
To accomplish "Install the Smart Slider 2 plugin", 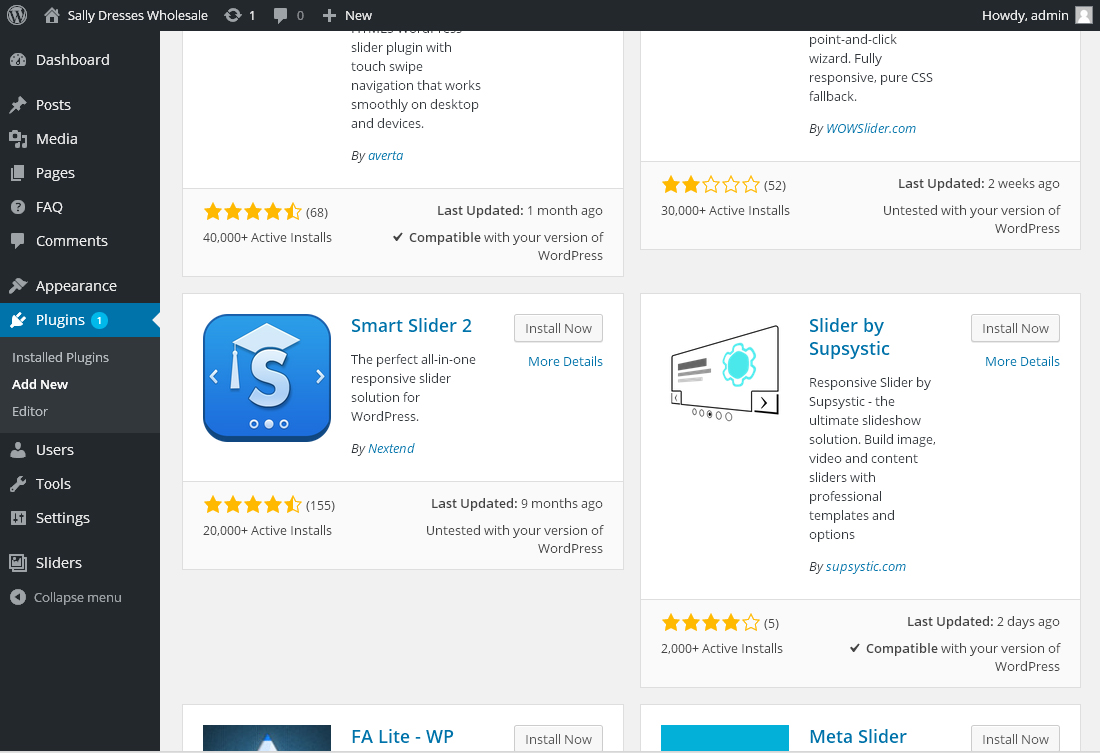I will point(558,328).
